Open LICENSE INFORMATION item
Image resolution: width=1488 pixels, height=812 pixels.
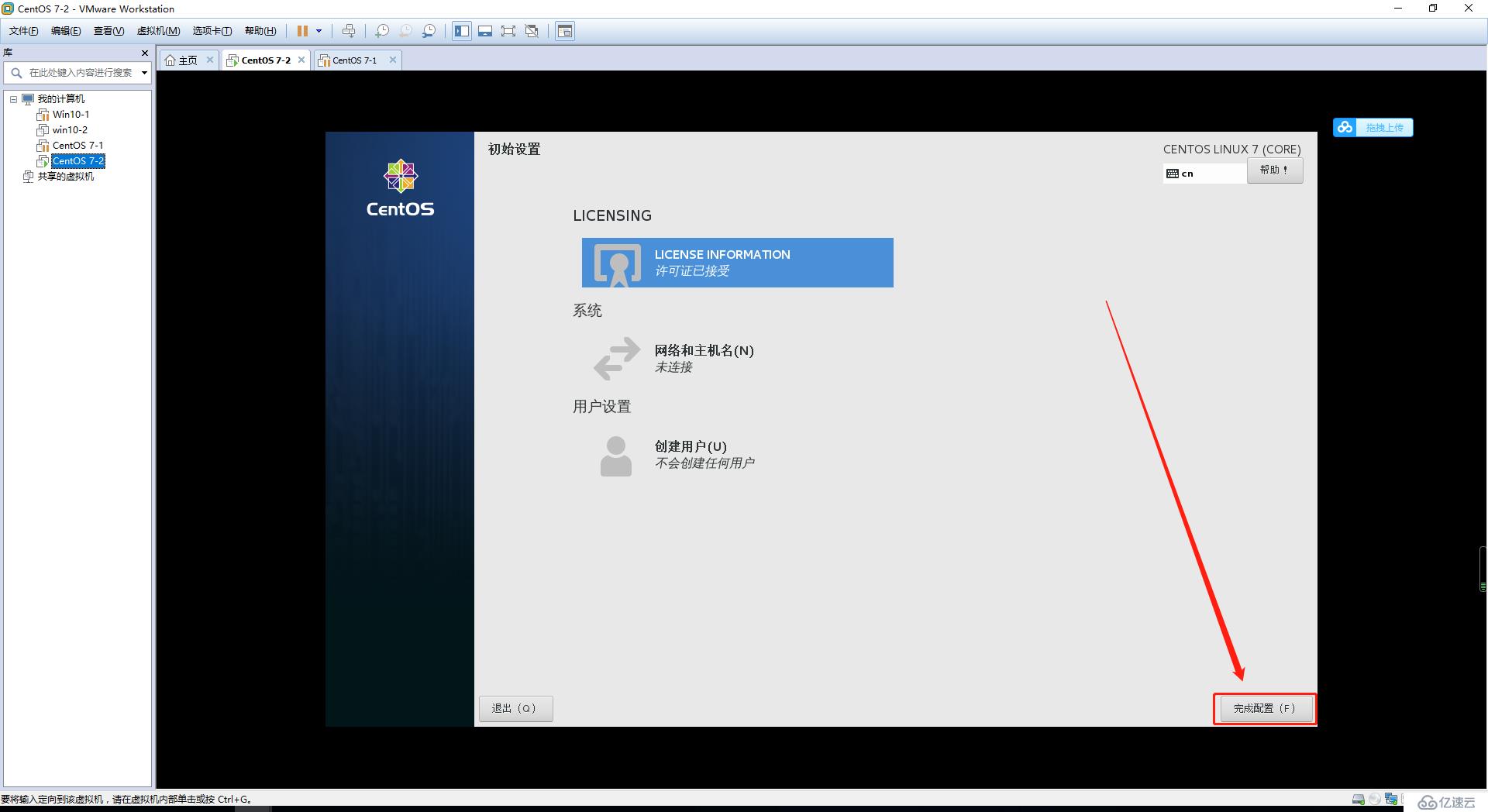tap(737, 263)
